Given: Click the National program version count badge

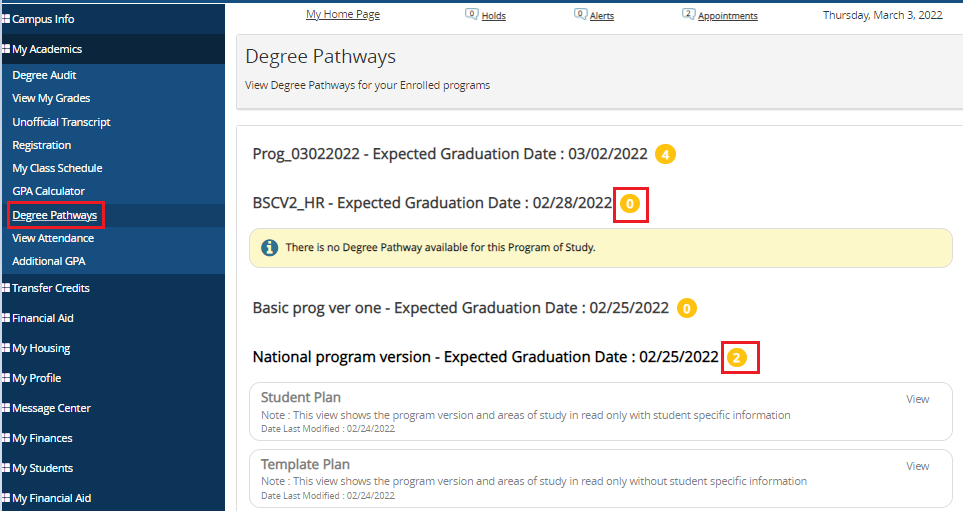Looking at the screenshot, I should [x=737, y=357].
